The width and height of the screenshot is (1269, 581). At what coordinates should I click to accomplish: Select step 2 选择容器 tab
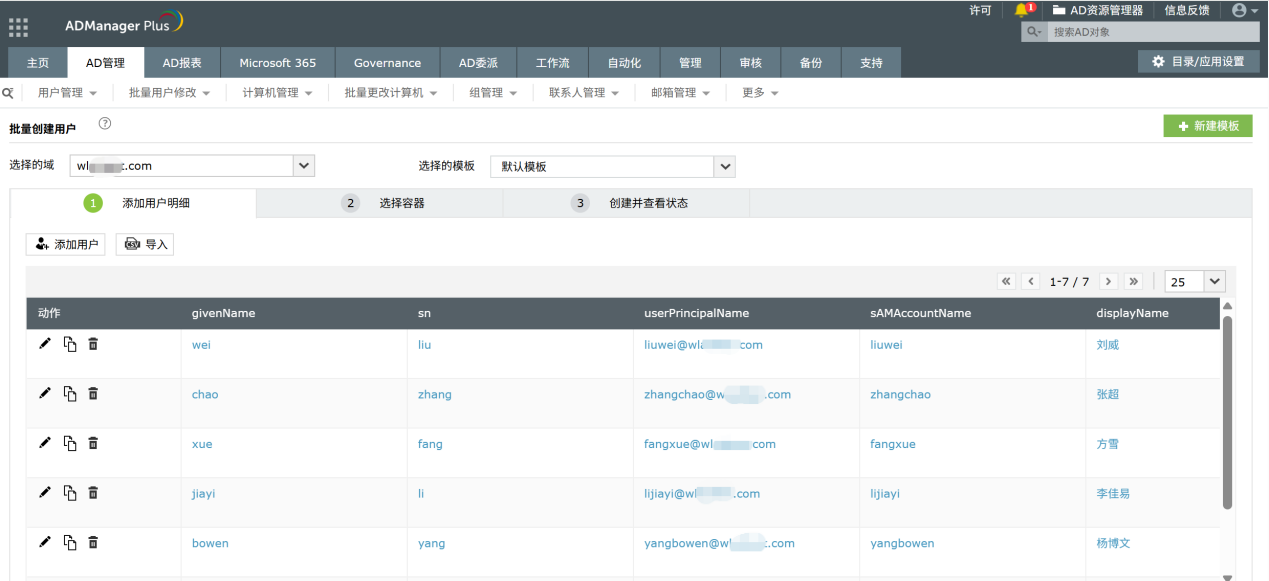pyautogui.click(x=380, y=203)
